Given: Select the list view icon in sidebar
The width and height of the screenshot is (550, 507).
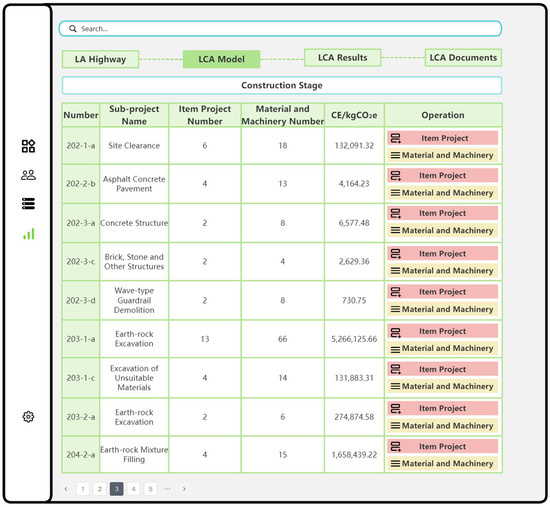Looking at the screenshot, I should click(x=28, y=204).
